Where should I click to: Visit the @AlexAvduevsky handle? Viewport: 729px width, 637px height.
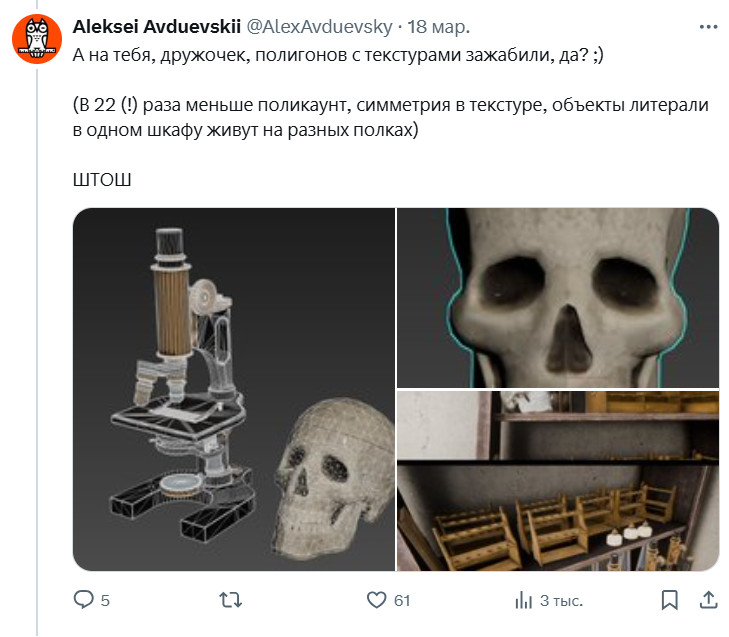pyautogui.click(x=319, y=27)
